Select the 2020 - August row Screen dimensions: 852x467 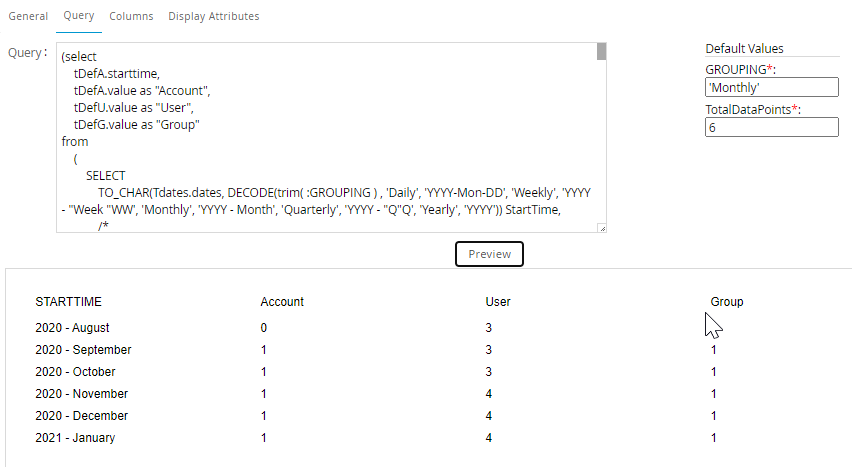[72, 328]
